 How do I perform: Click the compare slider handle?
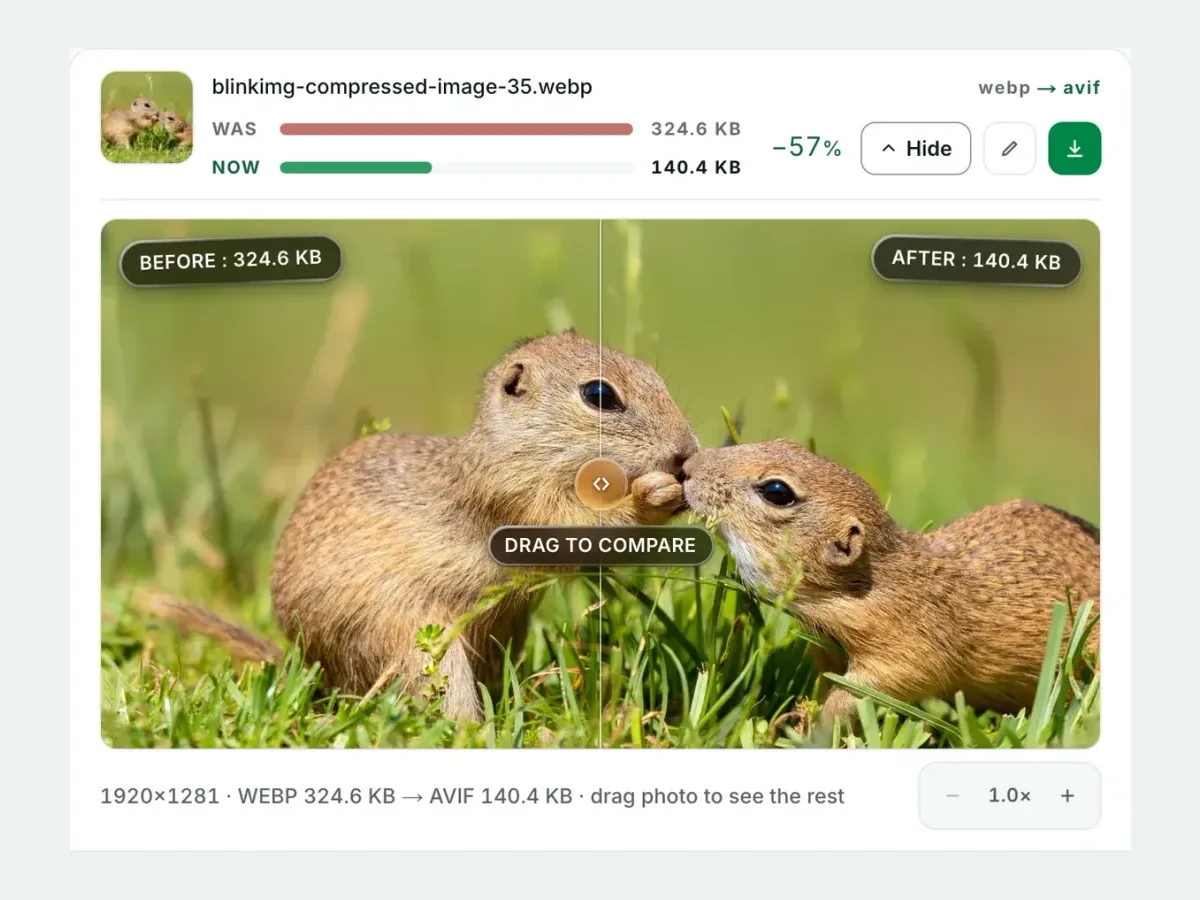(x=601, y=484)
